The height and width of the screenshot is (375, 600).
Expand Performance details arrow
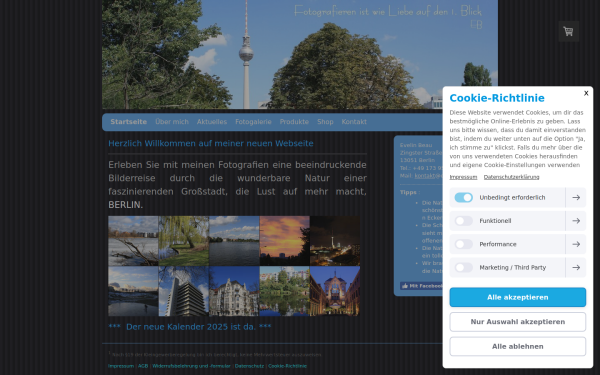tap(576, 244)
